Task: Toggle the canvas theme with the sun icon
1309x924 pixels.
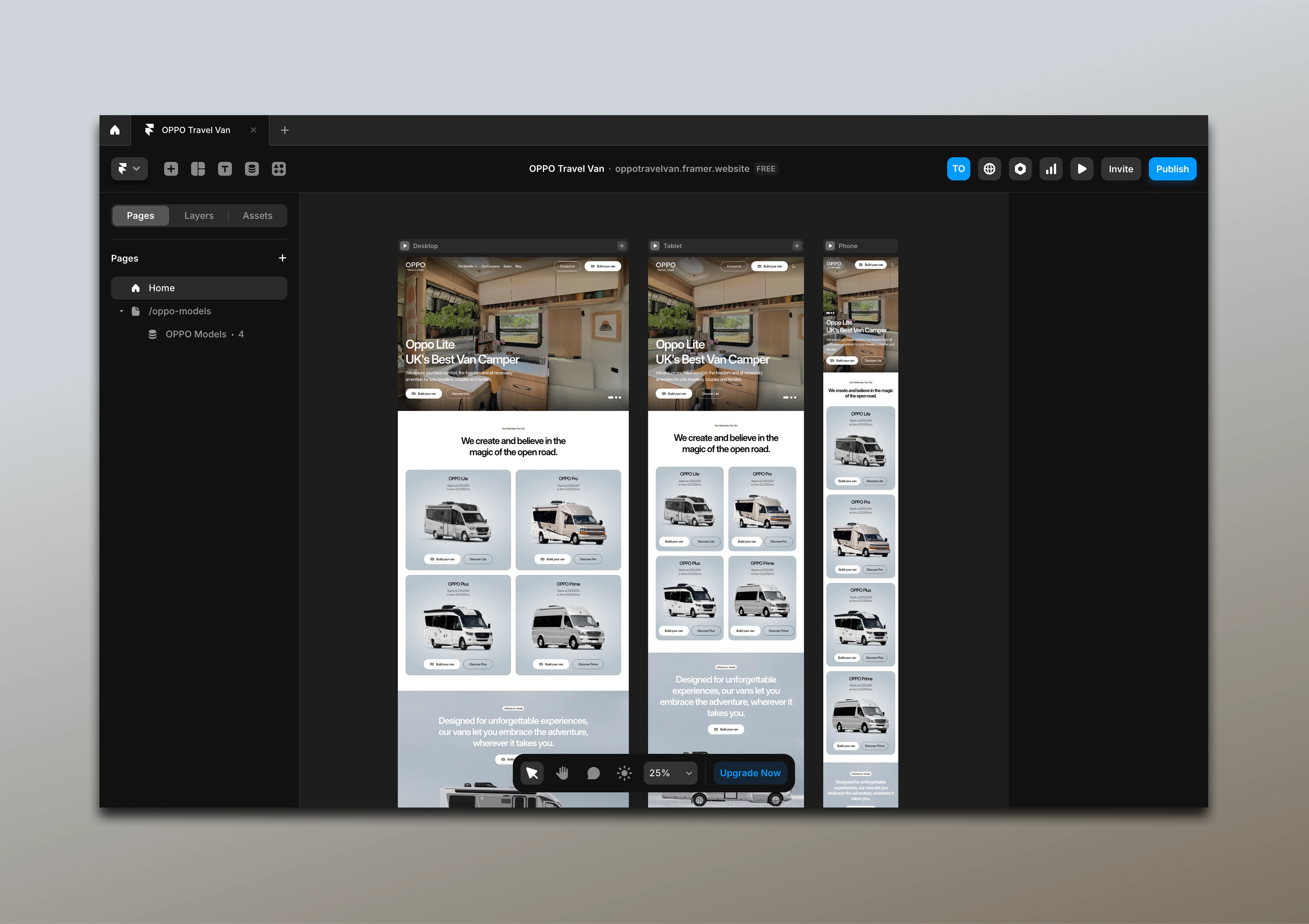Action: (x=624, y=773)
